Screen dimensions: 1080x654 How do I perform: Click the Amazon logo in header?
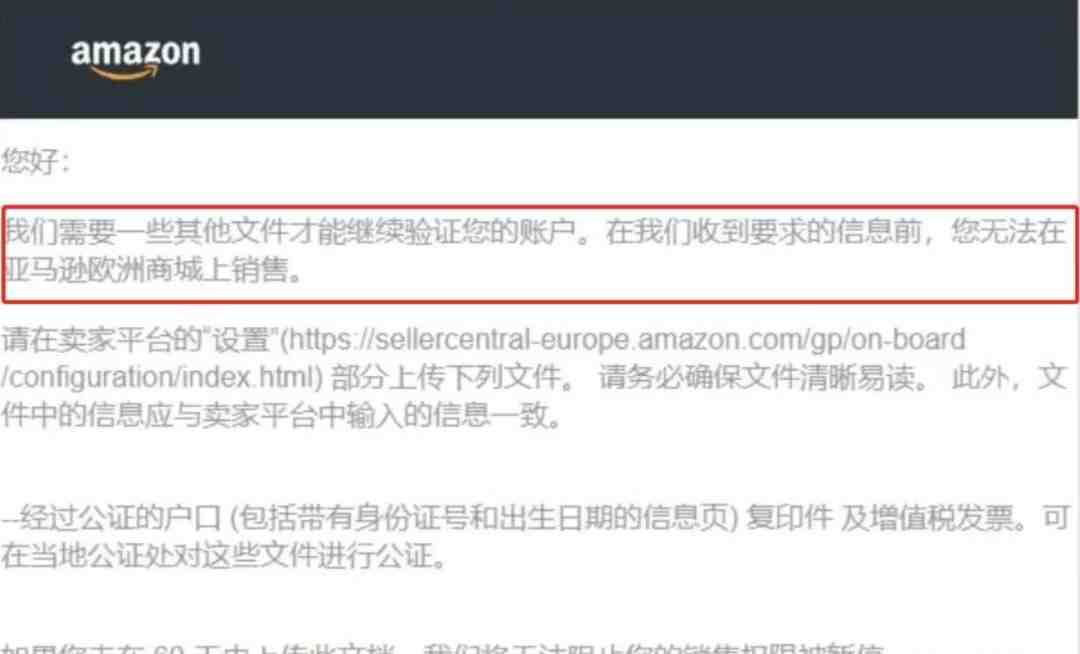point(135,59)
